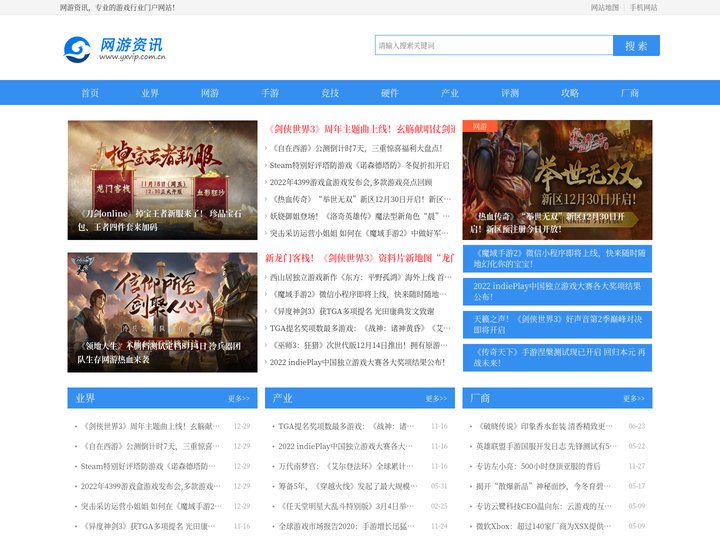
Task: Open article 《魔域手游2》微信小程序 in middle list
Action: [358, 294]
